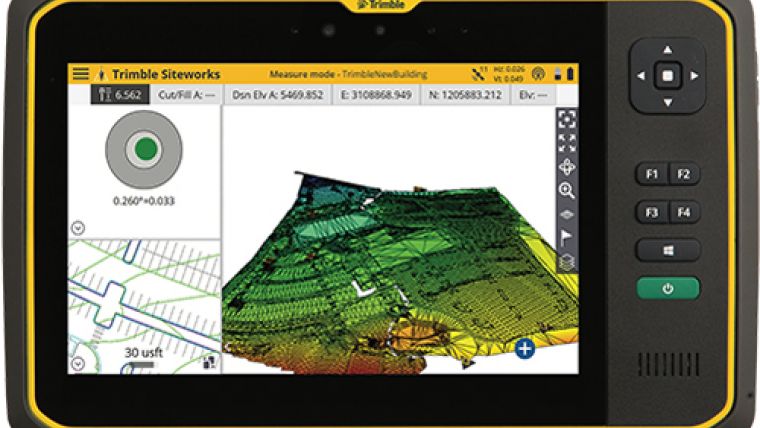Screen dimensions: 760x428
Task: Push the D-pad right arrow
Action: [695, 76]
